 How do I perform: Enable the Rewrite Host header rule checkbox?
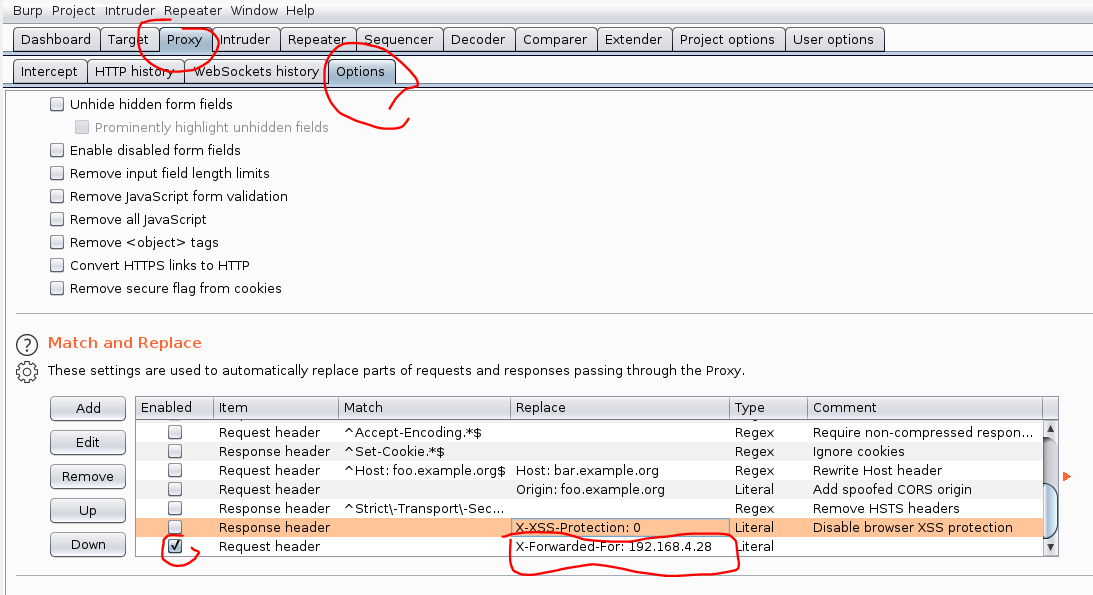click(x=175, y=470)
